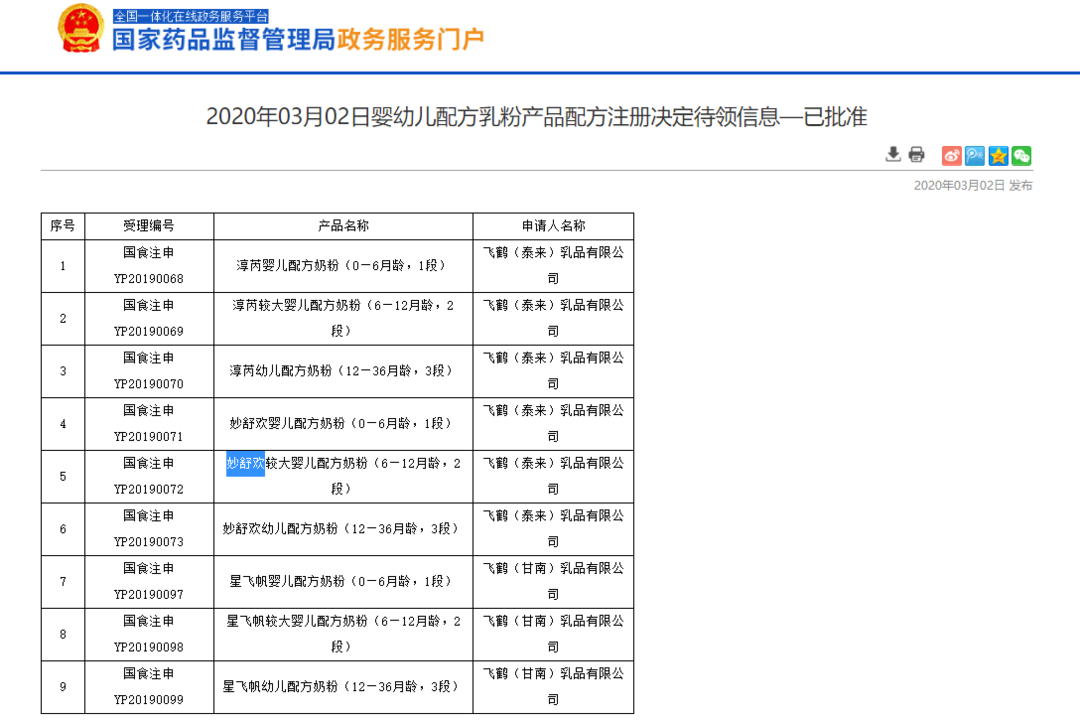The image size is (1080, 720).
Task: Click product 淳芮婴儿配方奶粉 0-6月龄 1段
Action: point(343,266)
